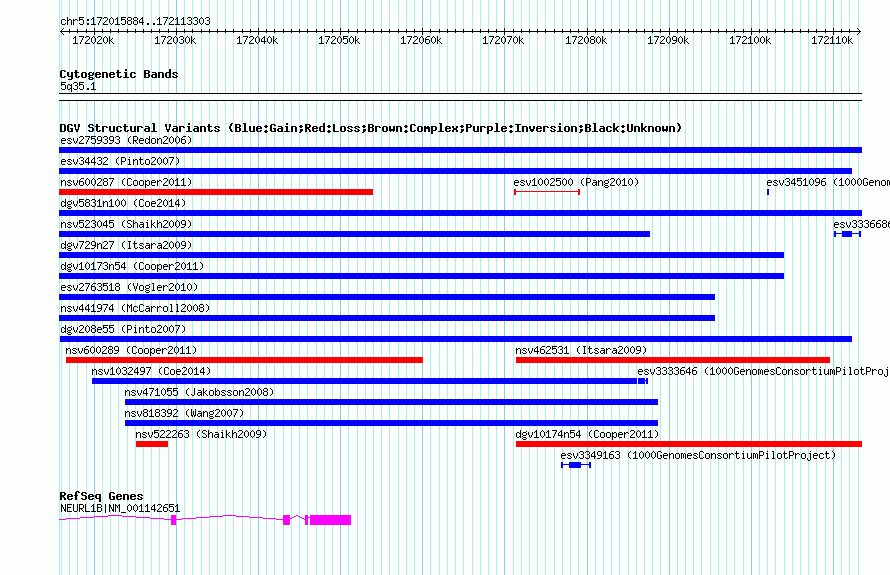The image size is (890, 575).
Task: Select the esv34432 (Pinto2007) blue bar
Action: click(x=455, y=171)
